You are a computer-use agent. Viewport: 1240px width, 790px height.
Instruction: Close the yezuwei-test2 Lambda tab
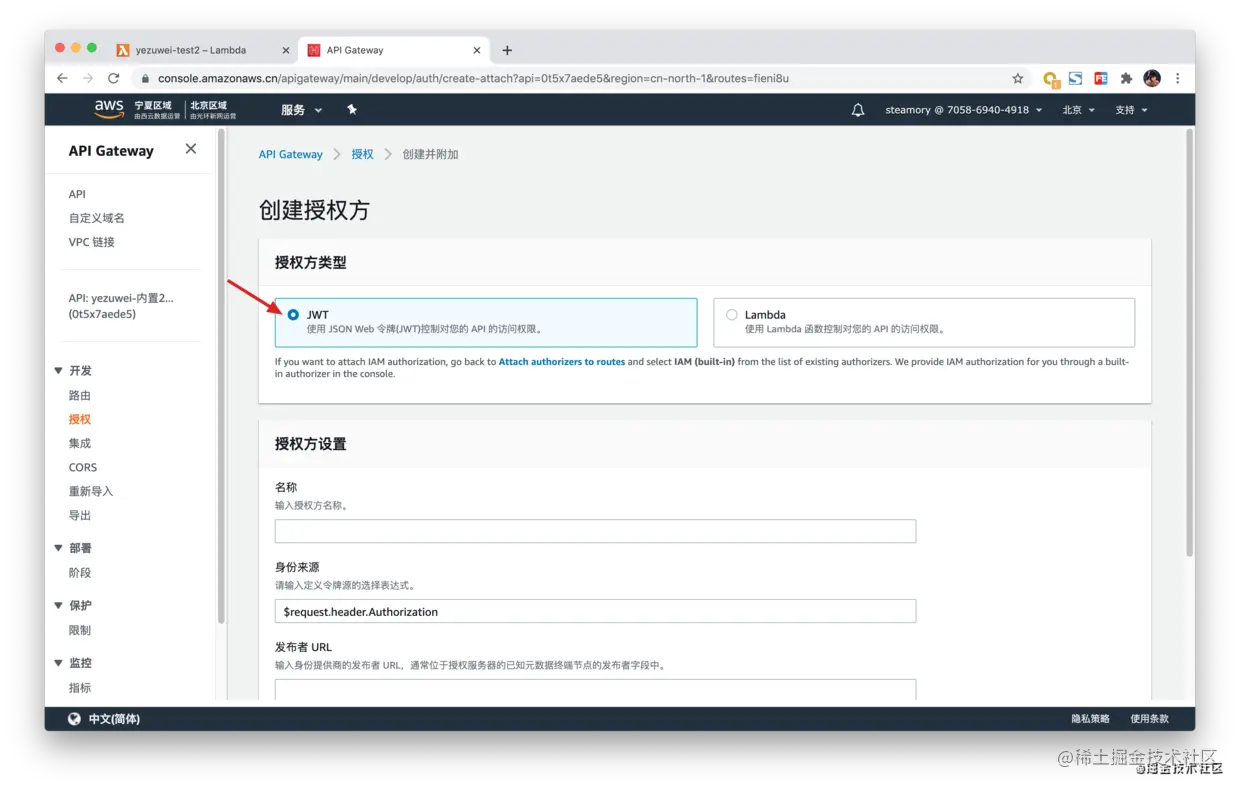[285, 50]
